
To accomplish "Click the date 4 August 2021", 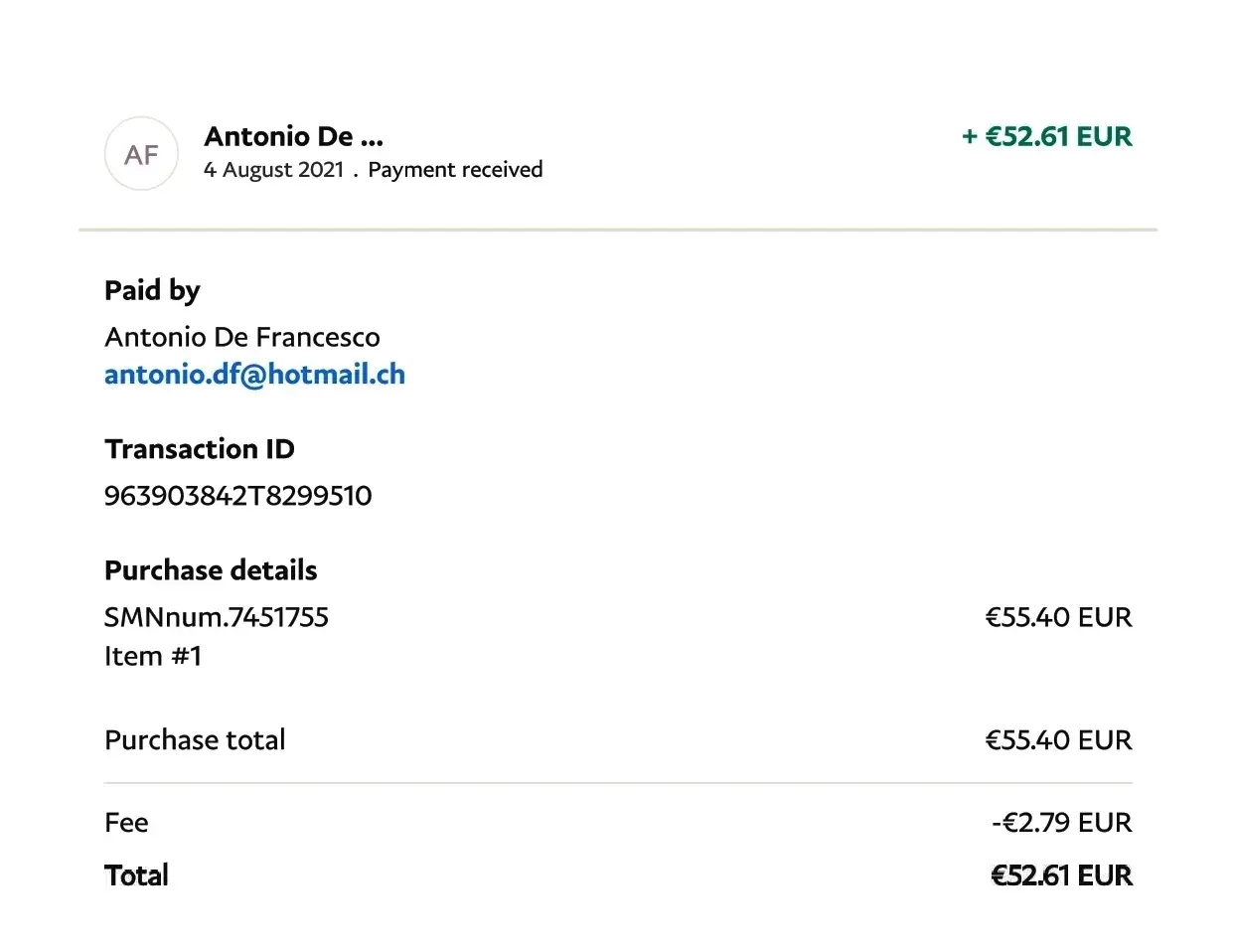I will point(273,170).
